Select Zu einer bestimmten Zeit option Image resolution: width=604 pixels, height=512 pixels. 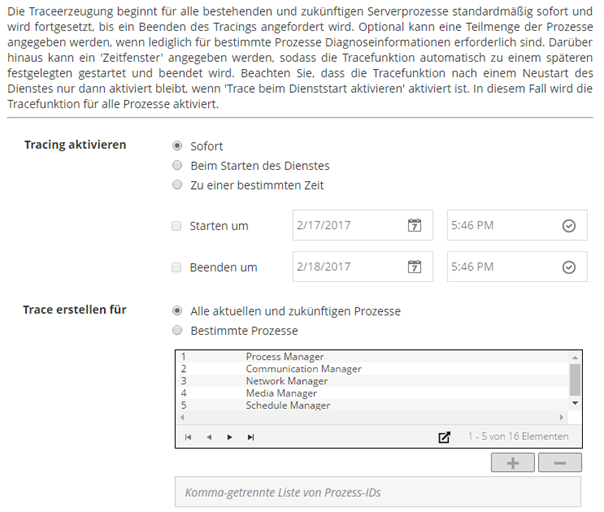coord(178,185)
